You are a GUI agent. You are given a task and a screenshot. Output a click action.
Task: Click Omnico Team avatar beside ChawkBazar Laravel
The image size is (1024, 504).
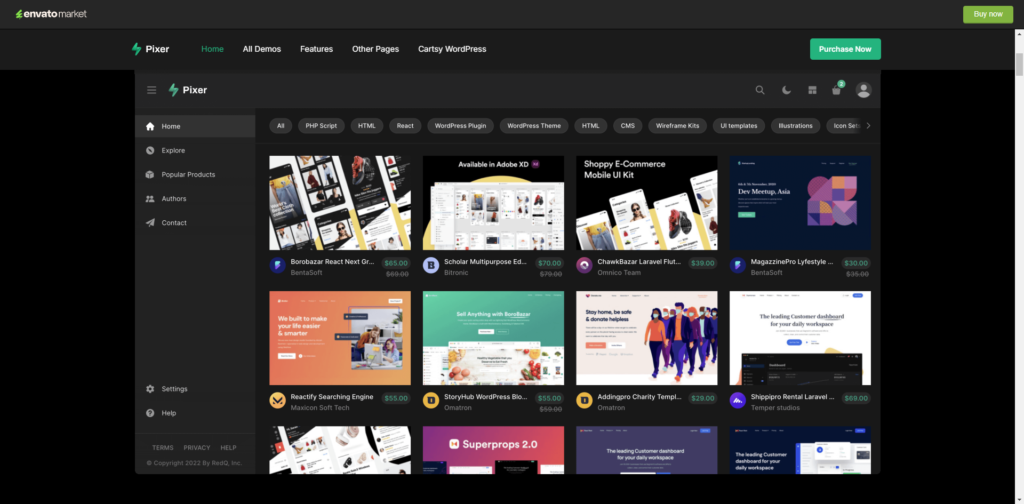tap(584, 266)
